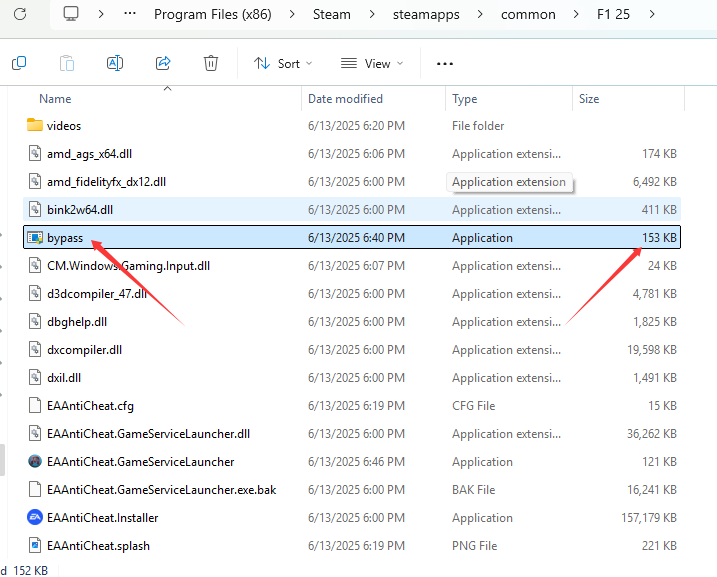Image resolution: width=717 pixels, height=577 pixels.
Task: Select the bypass application icon
Action: (35, 238)
